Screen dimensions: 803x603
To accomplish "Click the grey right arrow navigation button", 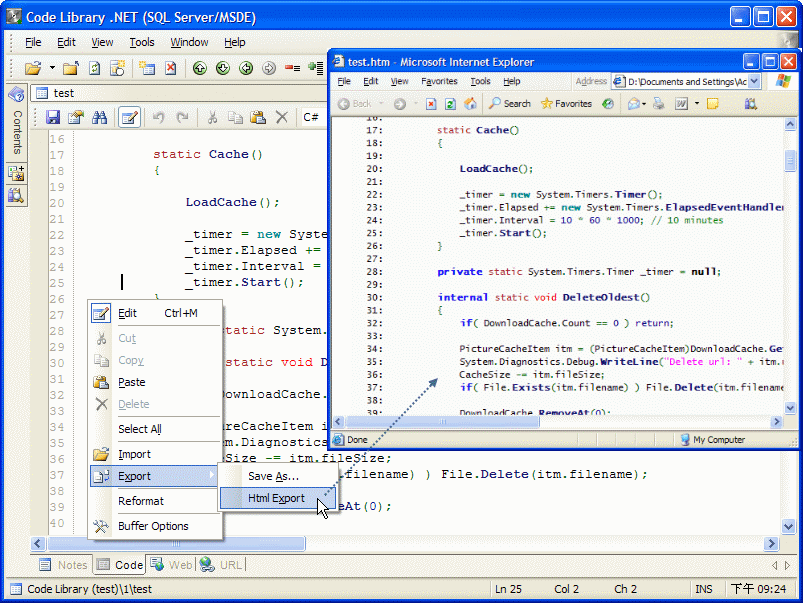I will pyautogui.click(x=269, y=68).
